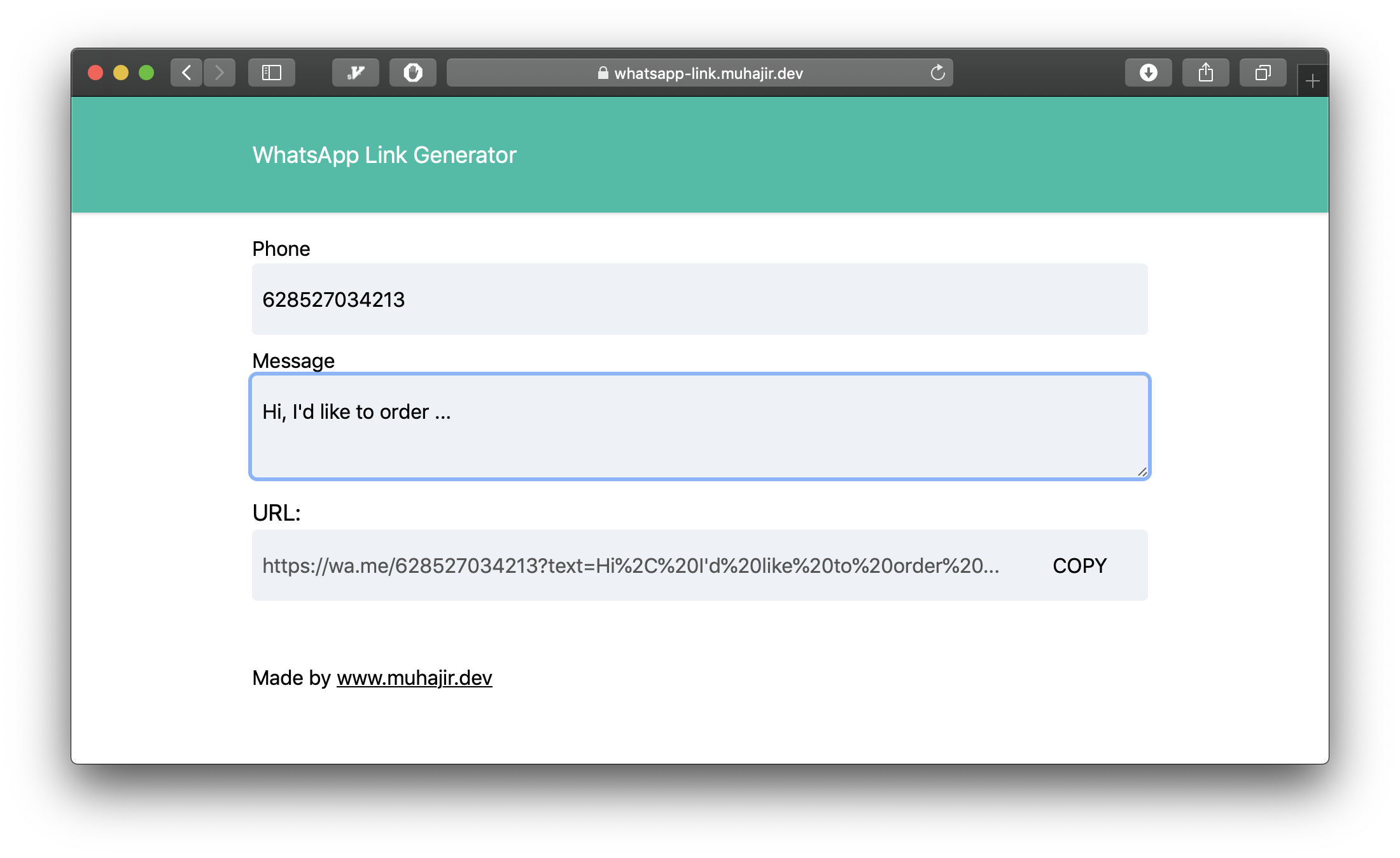Click COPY to copy the WhatsApp link
The height and width of the screenshot is (858, 1400).
point(1079,565)
